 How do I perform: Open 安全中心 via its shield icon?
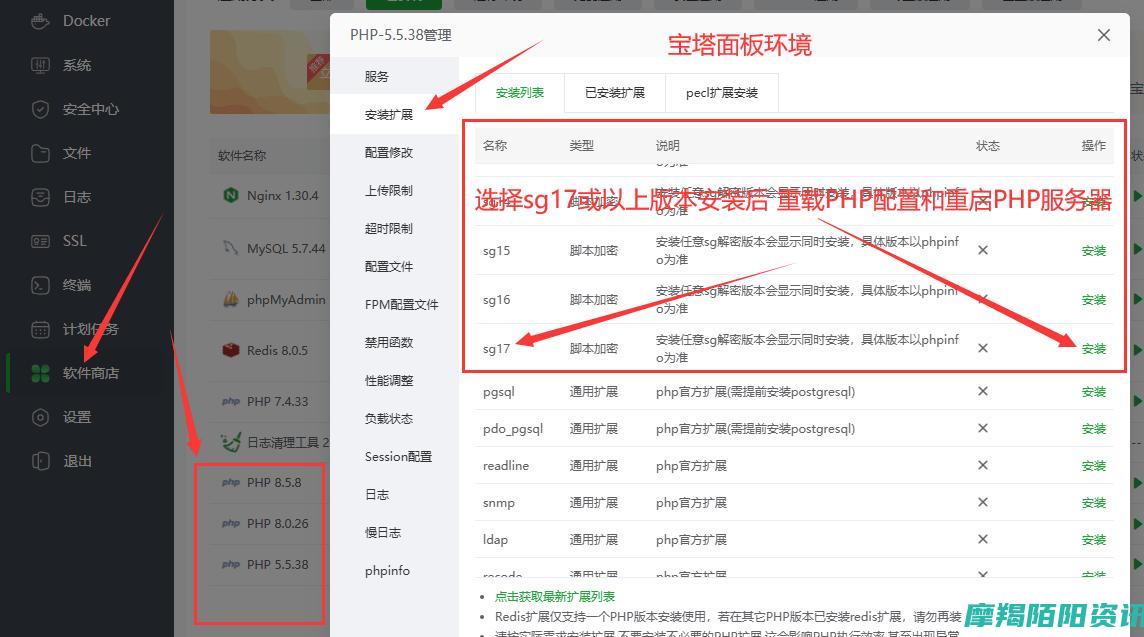40,109
